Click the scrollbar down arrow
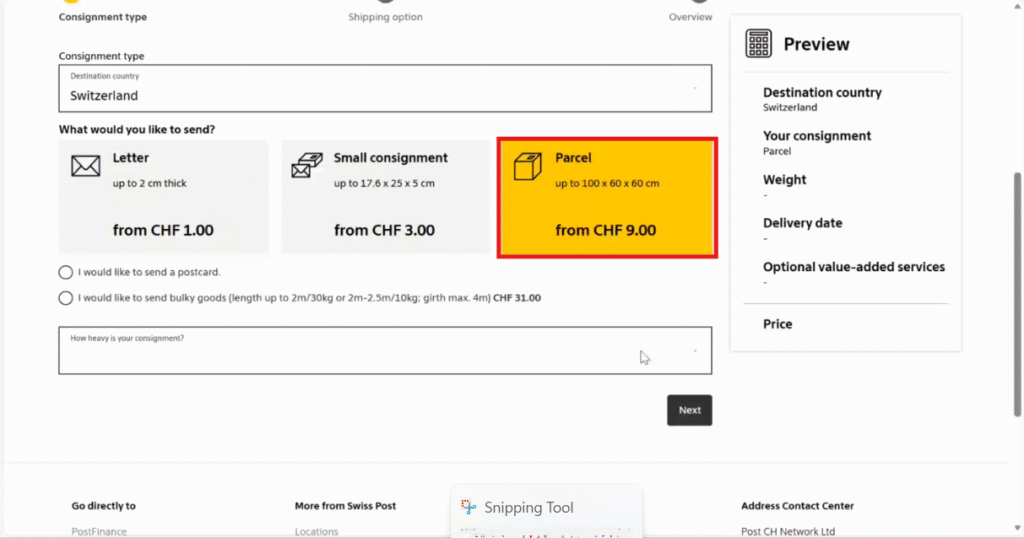Screen dimensions: 1024x538 (1017, 531)
